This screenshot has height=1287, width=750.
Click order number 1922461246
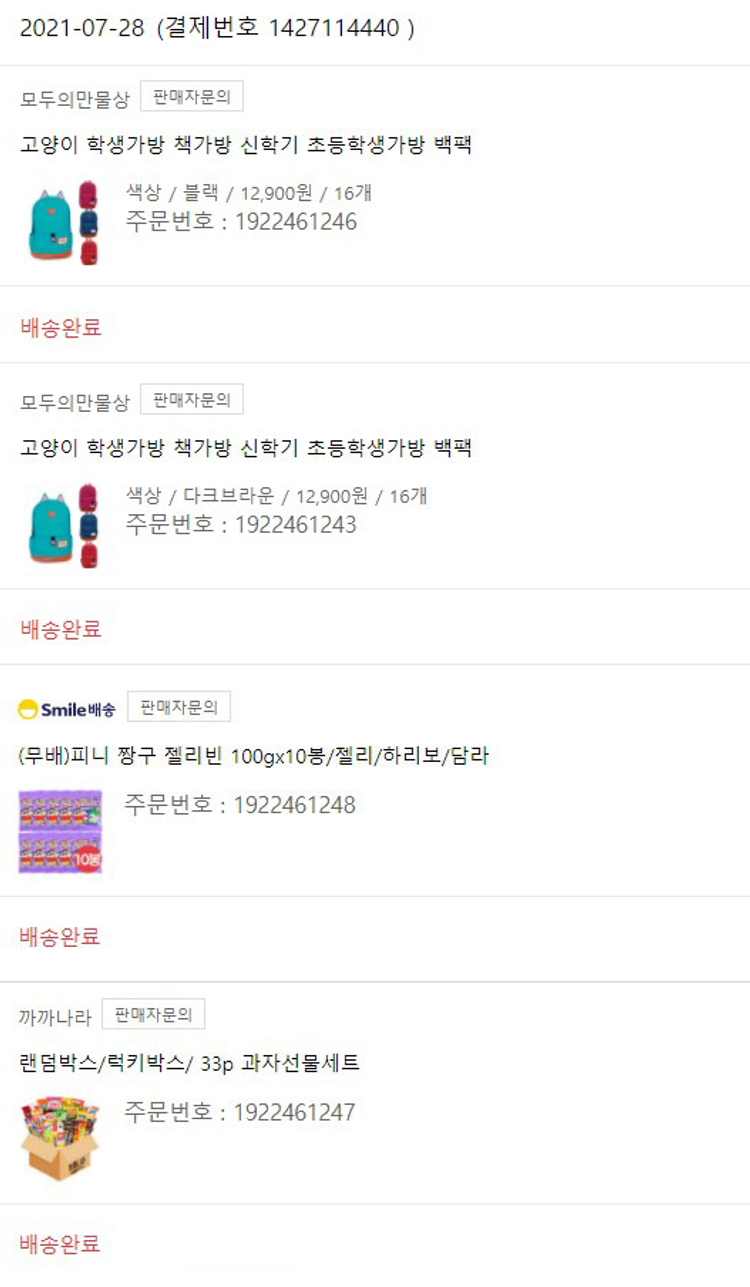coord(241,221)
